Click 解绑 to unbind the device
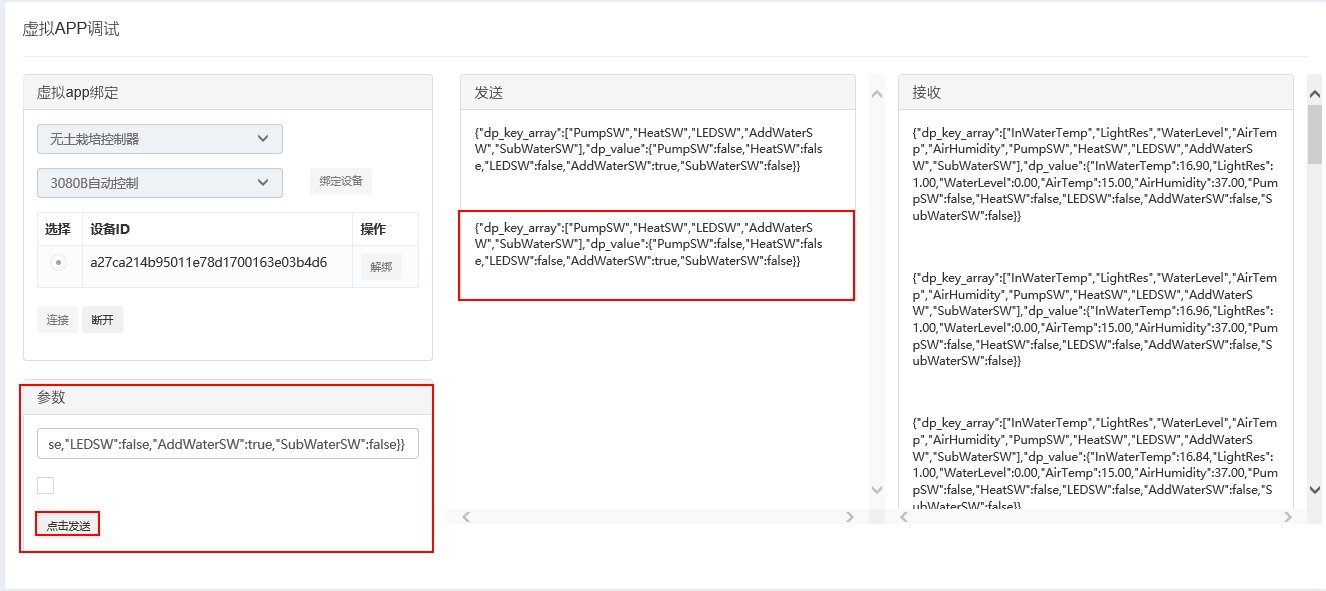 coord(381,267)
